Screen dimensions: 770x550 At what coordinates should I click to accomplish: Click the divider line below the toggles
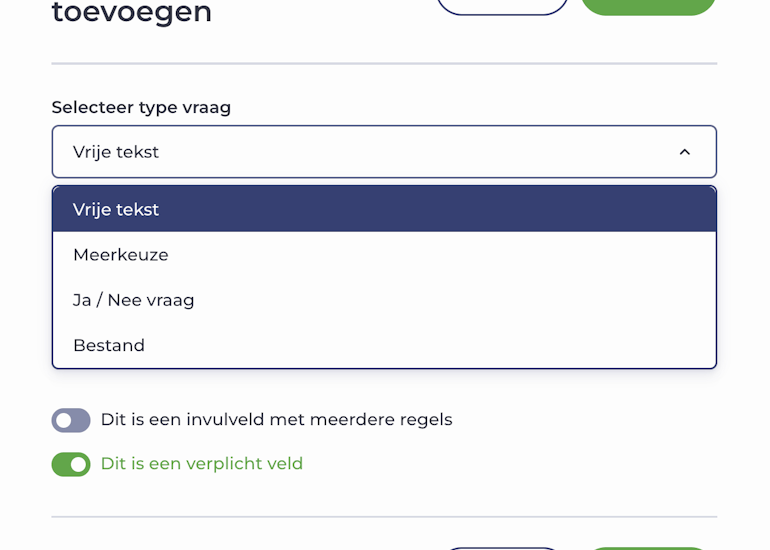[384, 517]
